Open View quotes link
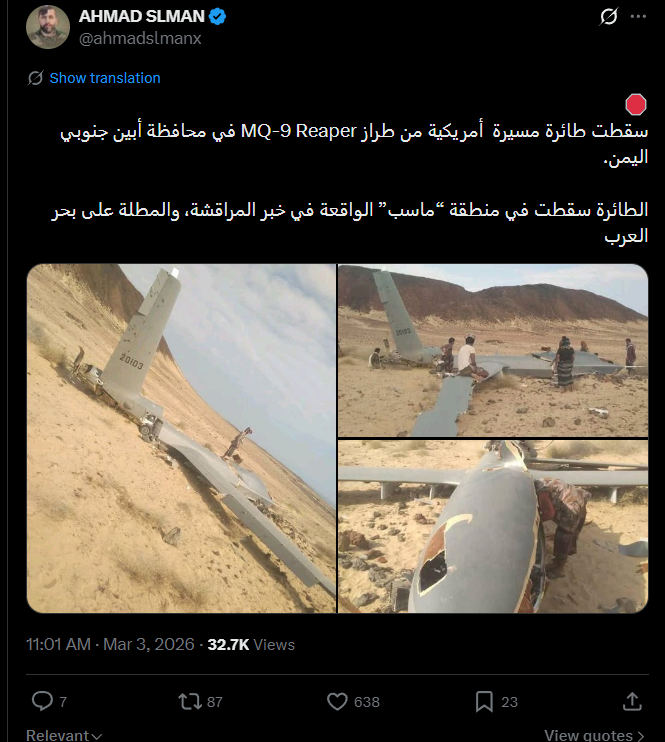Image resolution: width=665 pixels, height=742 pixels. pyautogui.click(x=594, y=735)
